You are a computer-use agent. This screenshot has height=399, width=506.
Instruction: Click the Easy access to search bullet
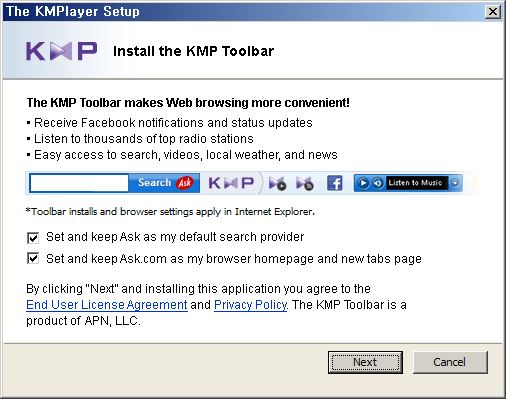[182, 155]
